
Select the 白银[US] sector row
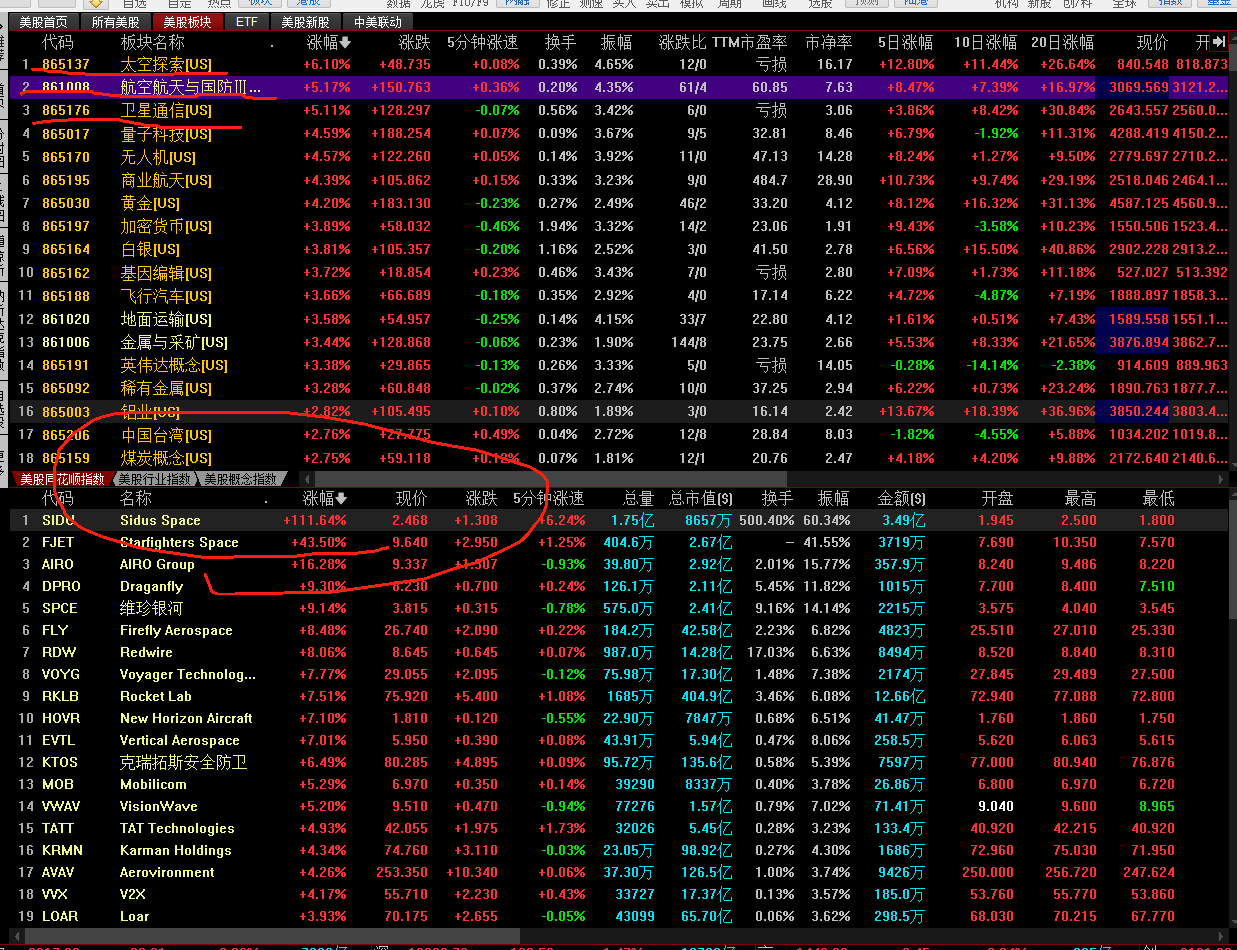pos(618,249)
